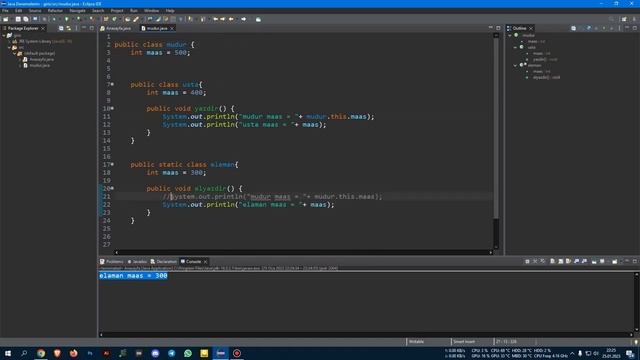Toggle Word Wrap in Console
This screenshot has width=640, height=360.
[x=568, y=261]
